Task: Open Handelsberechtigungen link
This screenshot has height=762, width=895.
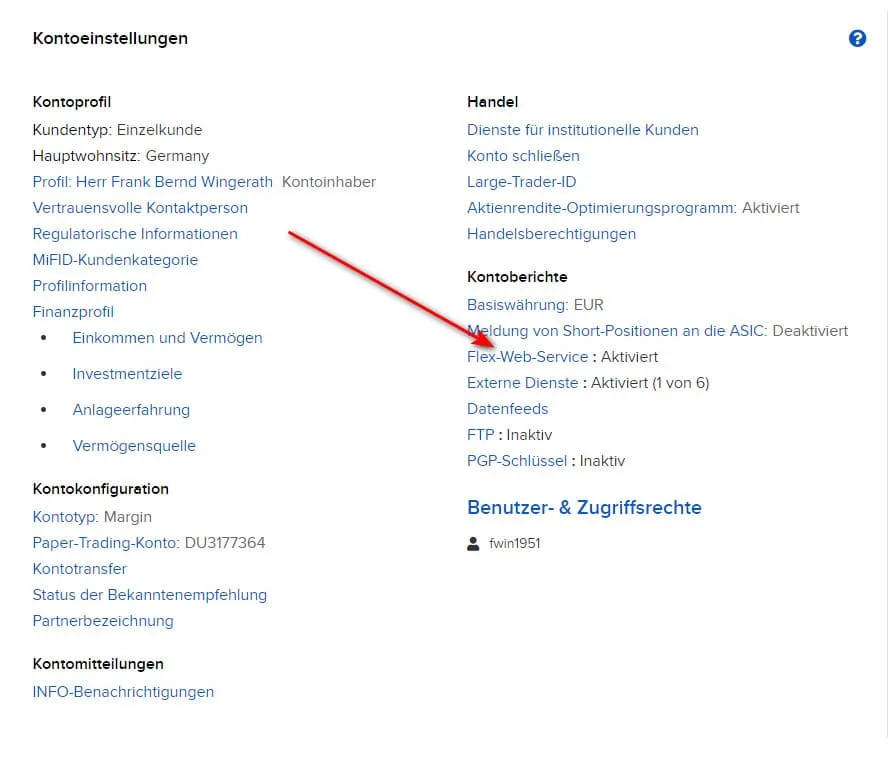Action: (551, 234)
